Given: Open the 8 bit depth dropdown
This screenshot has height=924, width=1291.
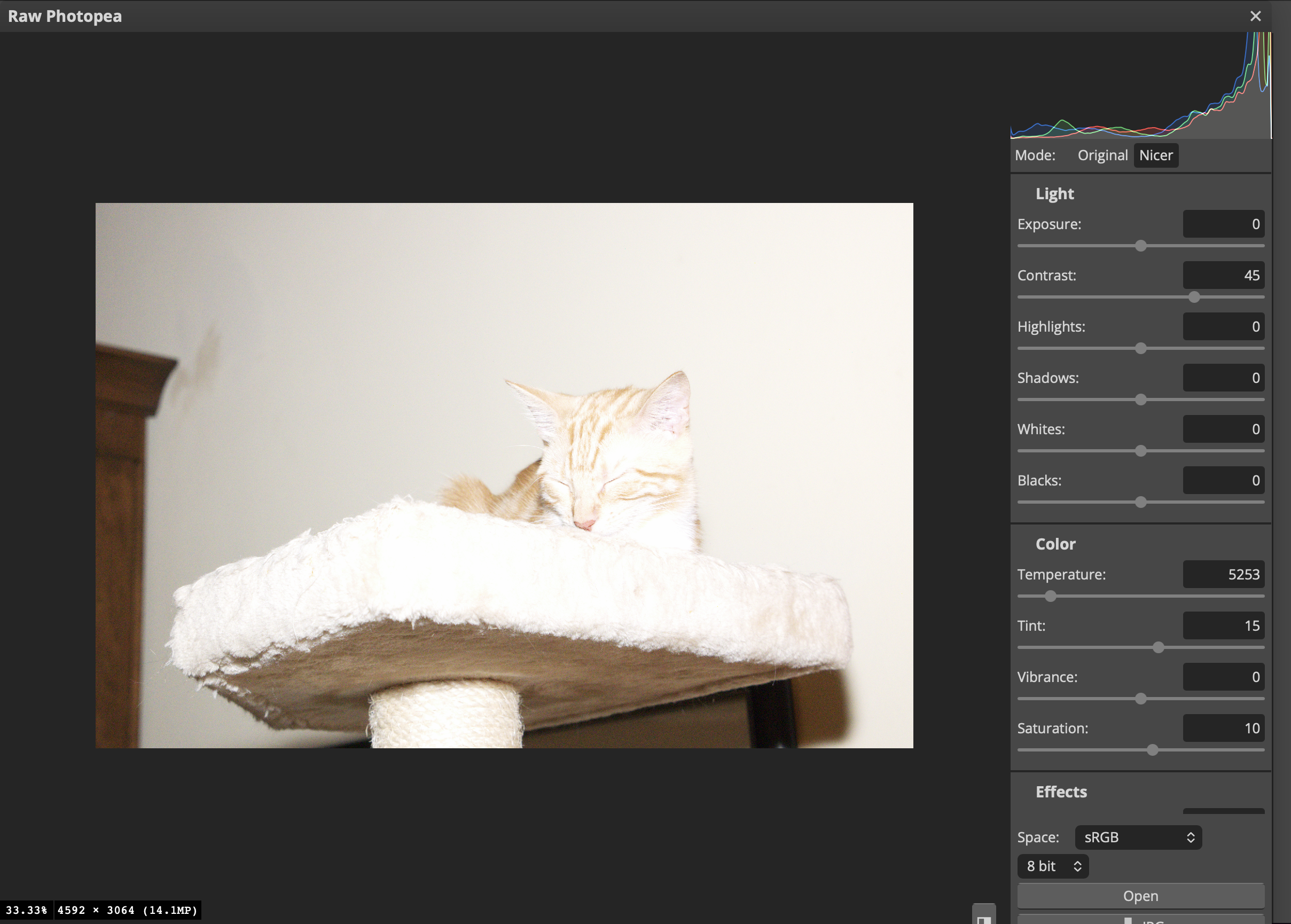Looking at the screenshot, I should pyautogui.click(x=1053, y=866).
